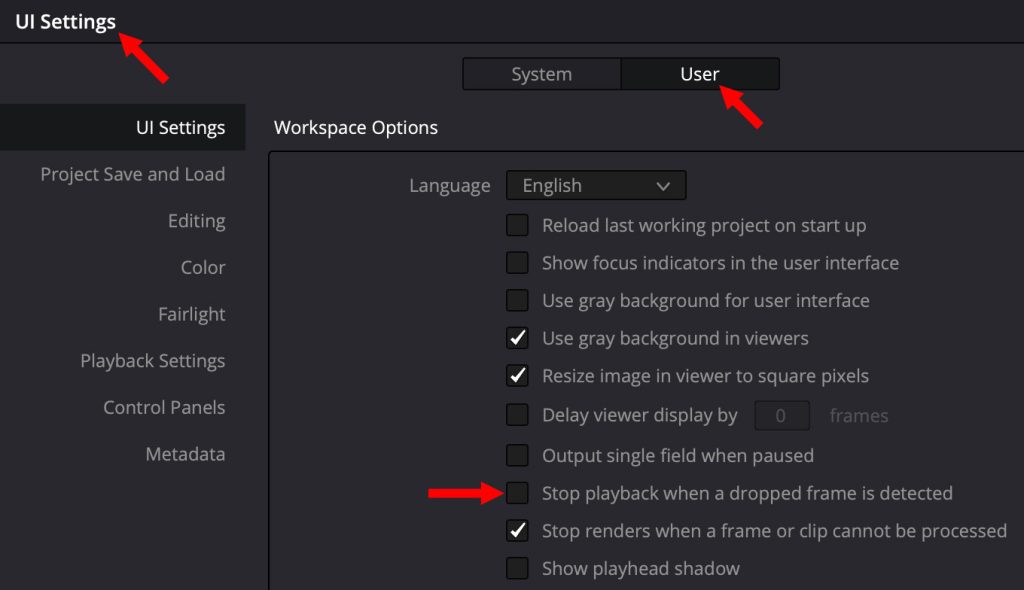Viewport: 1024px width, 590px height.
Task: Enable stop playback when a dropped frame is detected
Action: (517, 493)
